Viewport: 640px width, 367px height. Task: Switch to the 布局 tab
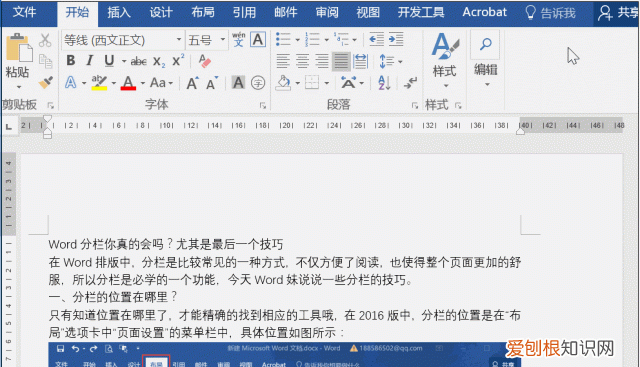pyautogui.click(x=203, y=12)
